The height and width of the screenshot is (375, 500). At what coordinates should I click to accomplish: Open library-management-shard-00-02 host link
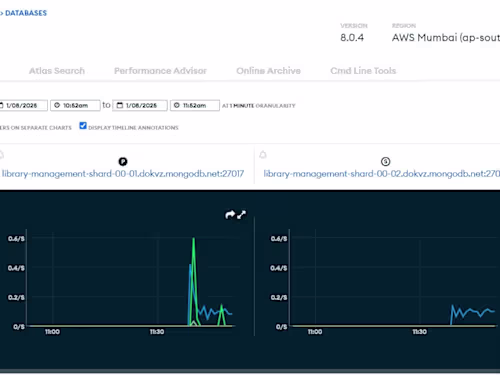coord(382,174)
